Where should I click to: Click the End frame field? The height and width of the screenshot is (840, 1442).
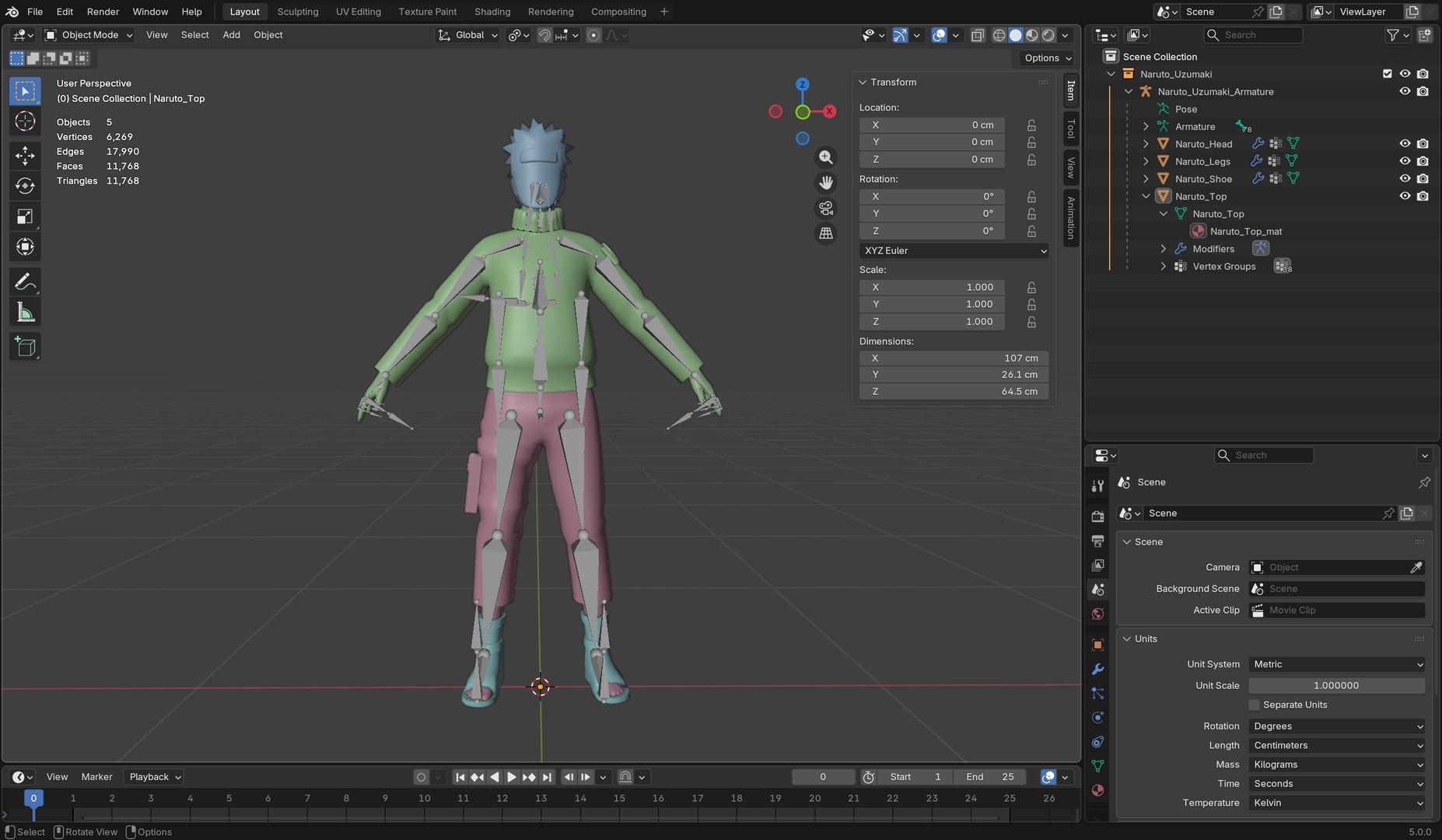990,777
